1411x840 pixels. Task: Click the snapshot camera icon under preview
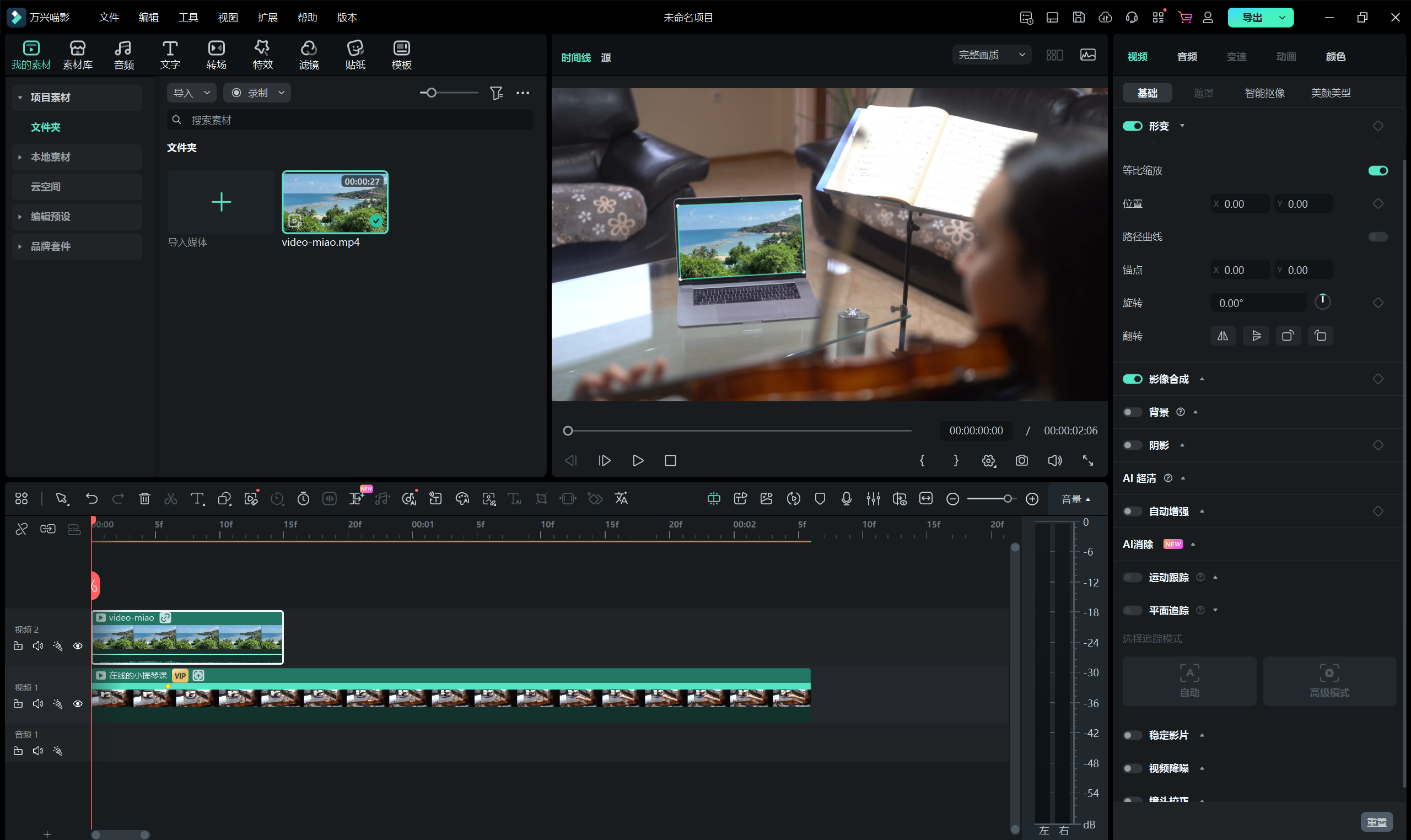(x=1022, y=461)
